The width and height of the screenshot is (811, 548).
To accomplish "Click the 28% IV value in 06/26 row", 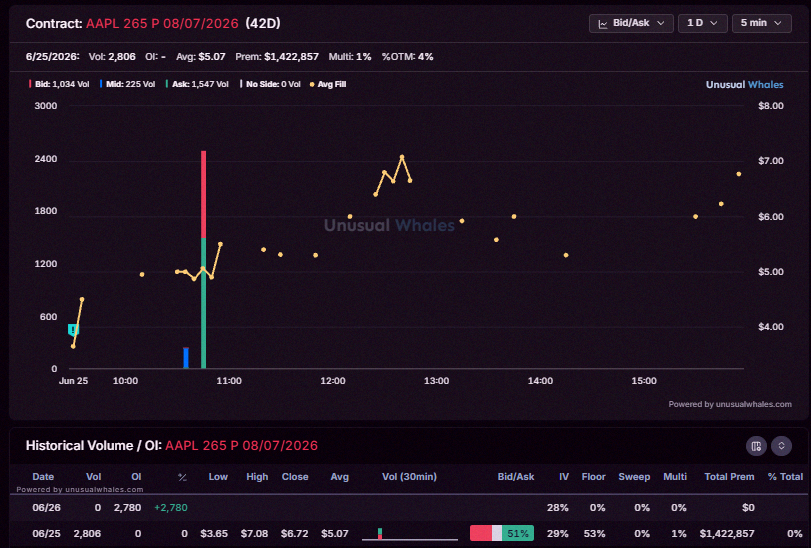I will [x=558, y=508].
